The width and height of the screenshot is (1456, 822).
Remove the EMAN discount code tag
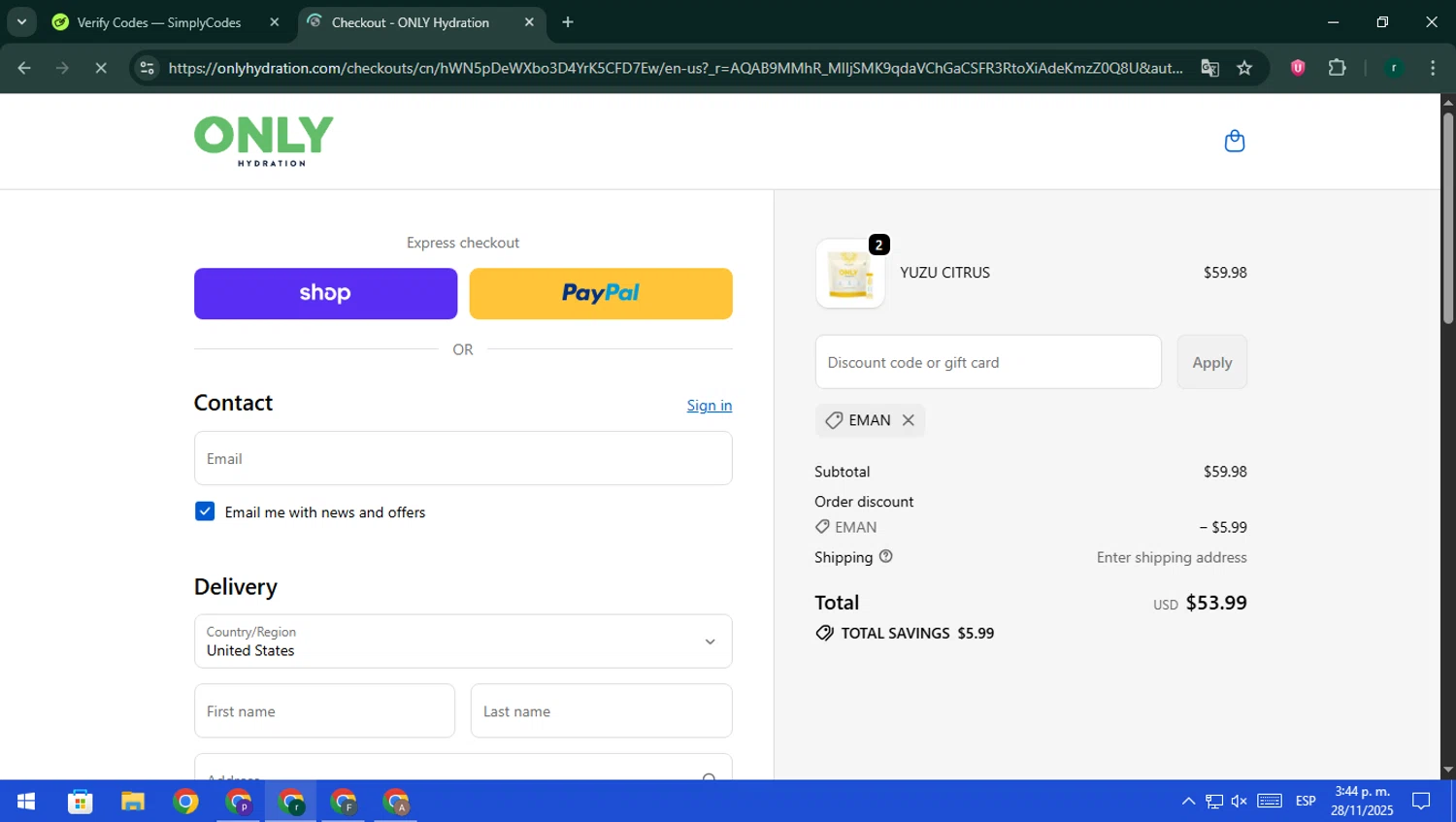908,420
